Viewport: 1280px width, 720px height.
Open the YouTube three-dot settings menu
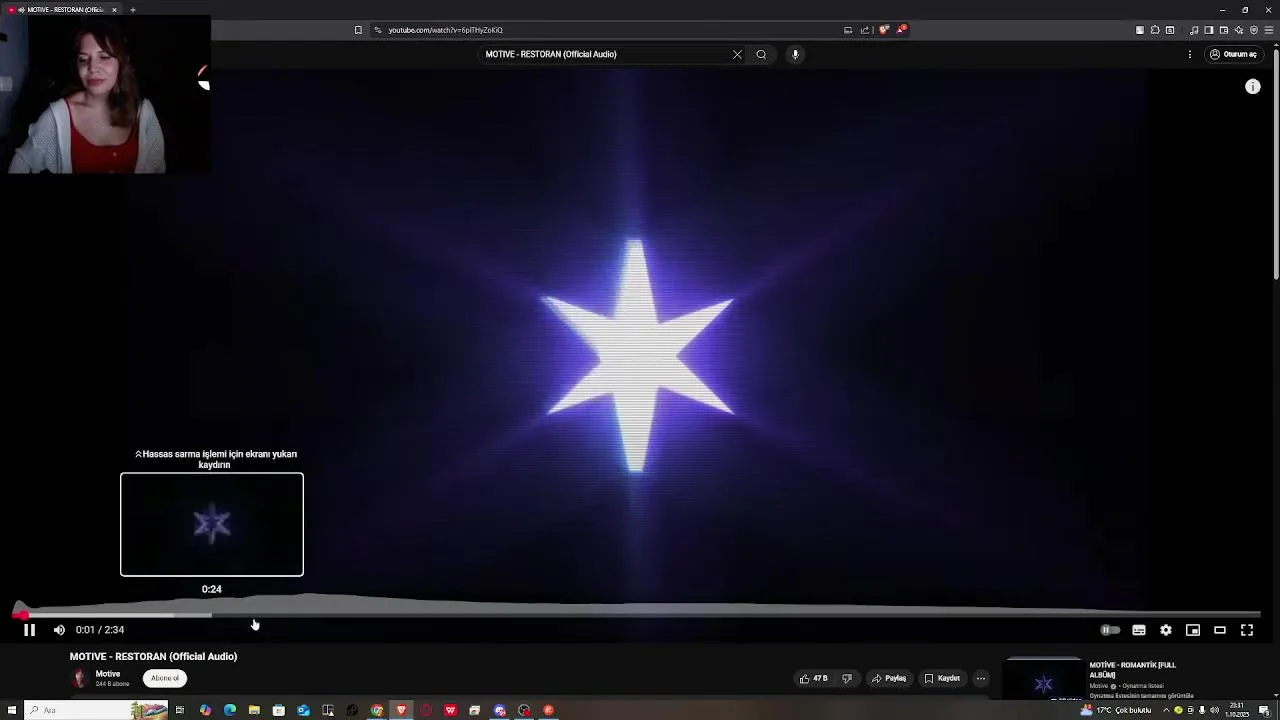[x=1190, y=55]
